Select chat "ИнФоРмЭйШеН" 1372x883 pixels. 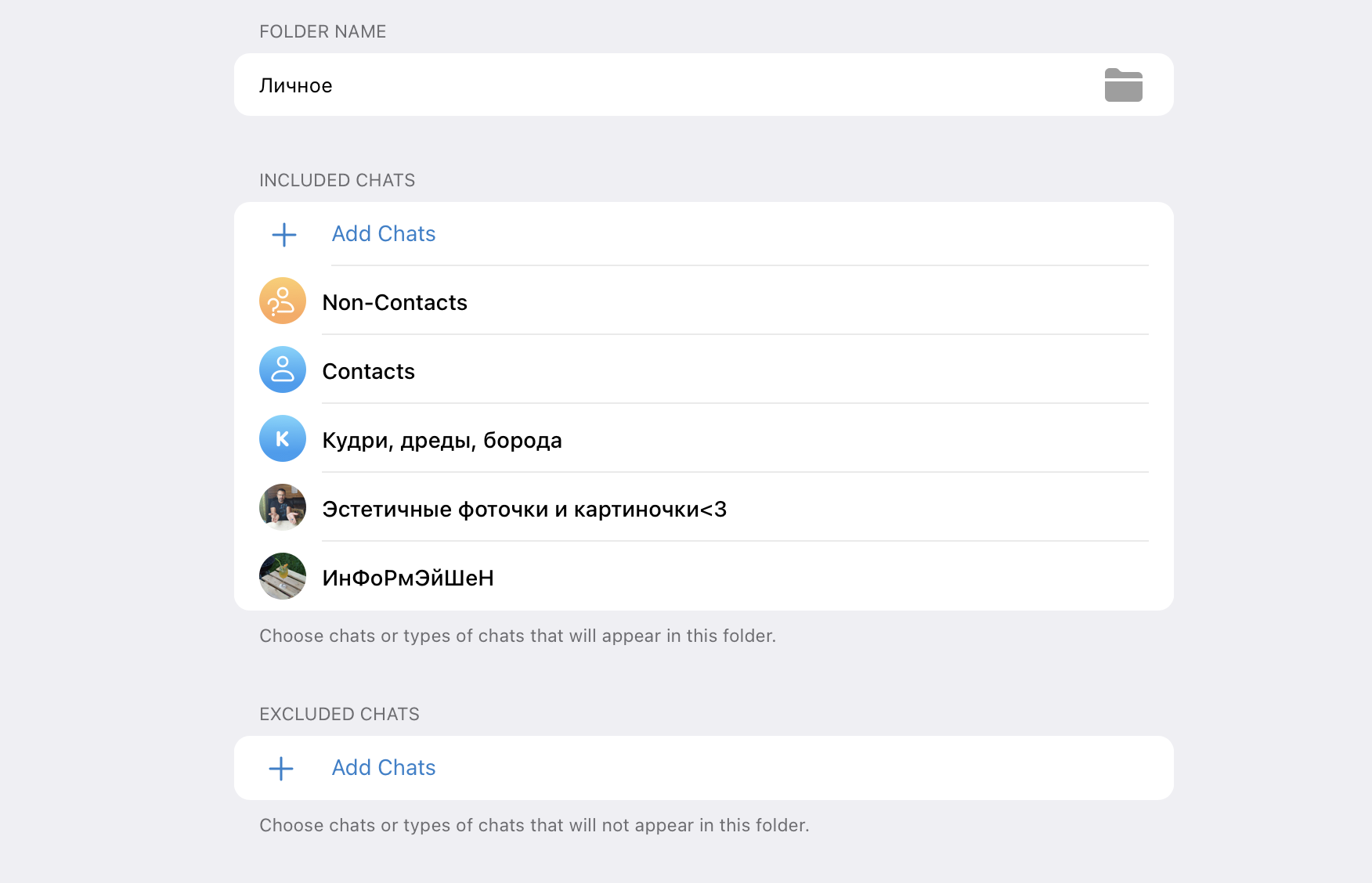click(x=703, y=578)
